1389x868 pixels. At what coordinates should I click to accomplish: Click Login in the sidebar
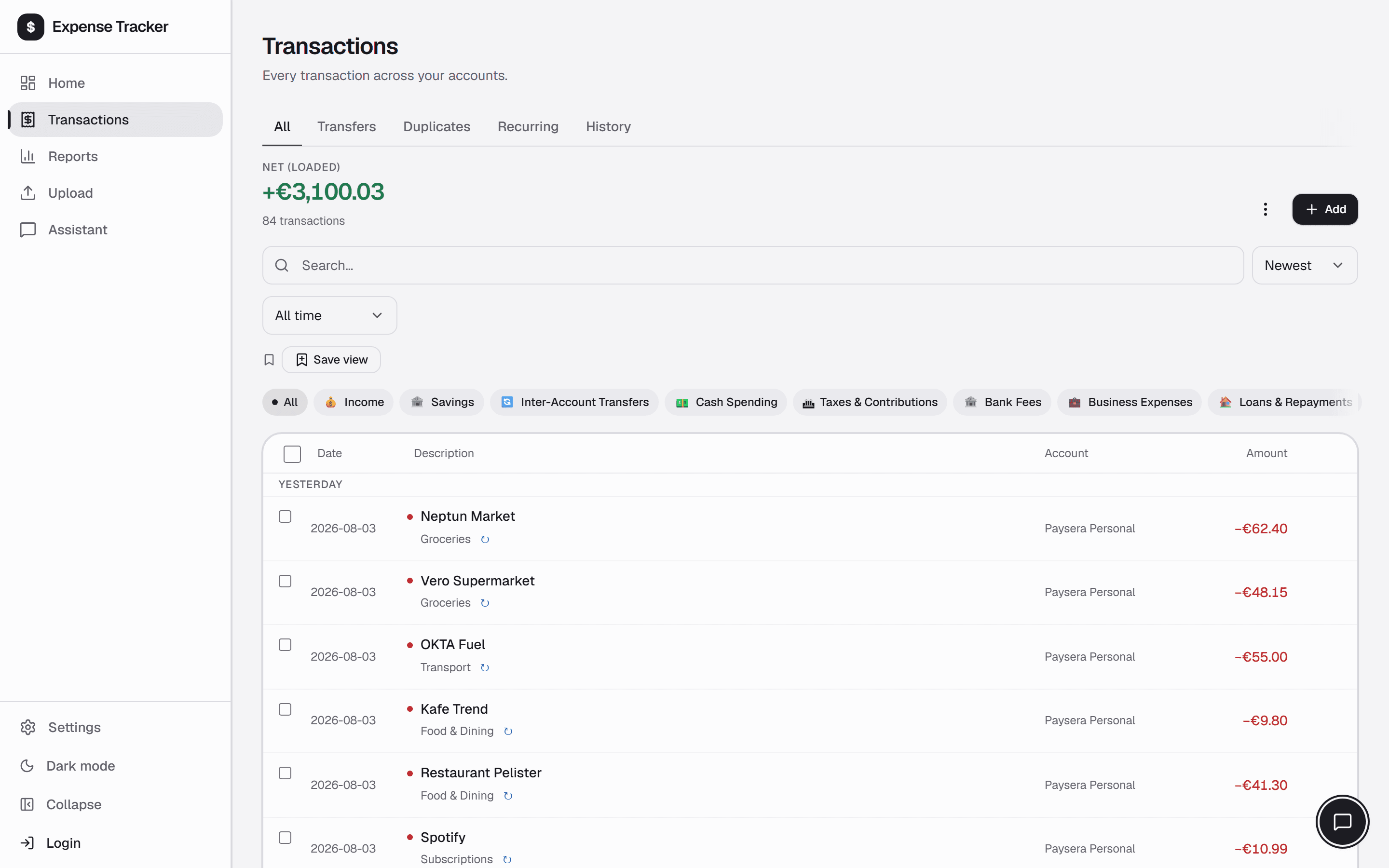pyautogui.click(x=115, y=843)
